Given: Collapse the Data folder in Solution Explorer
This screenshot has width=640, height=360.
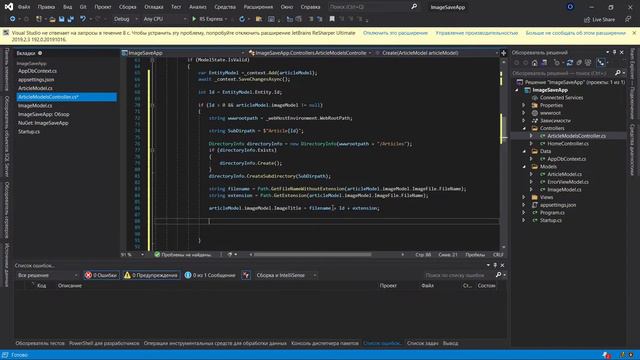Looking at the screenshot, I should [x=524, y=151].
